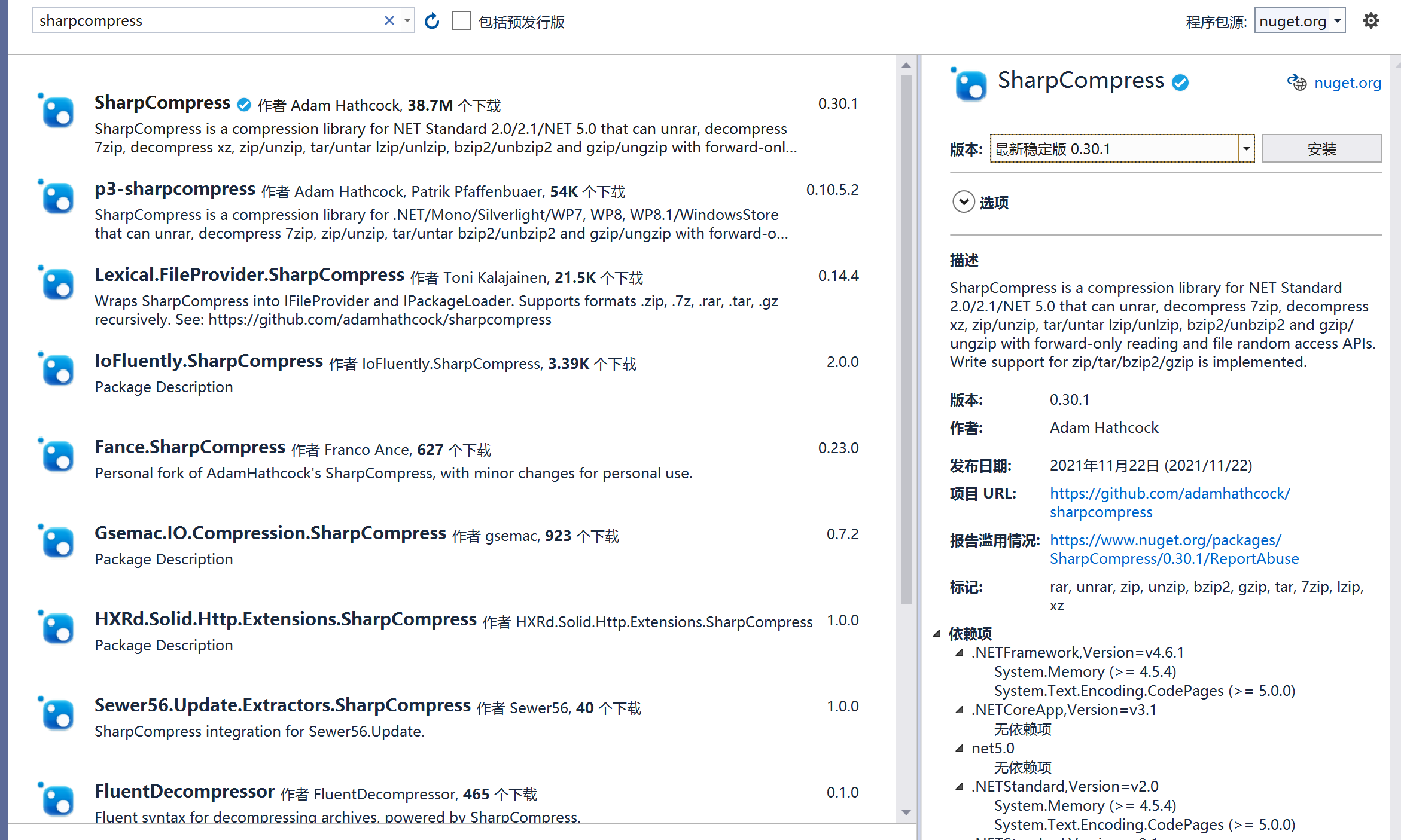This screenshot has height=840, width=1401.
Task: Open package source settings gear
Action: click(1370, 21)
